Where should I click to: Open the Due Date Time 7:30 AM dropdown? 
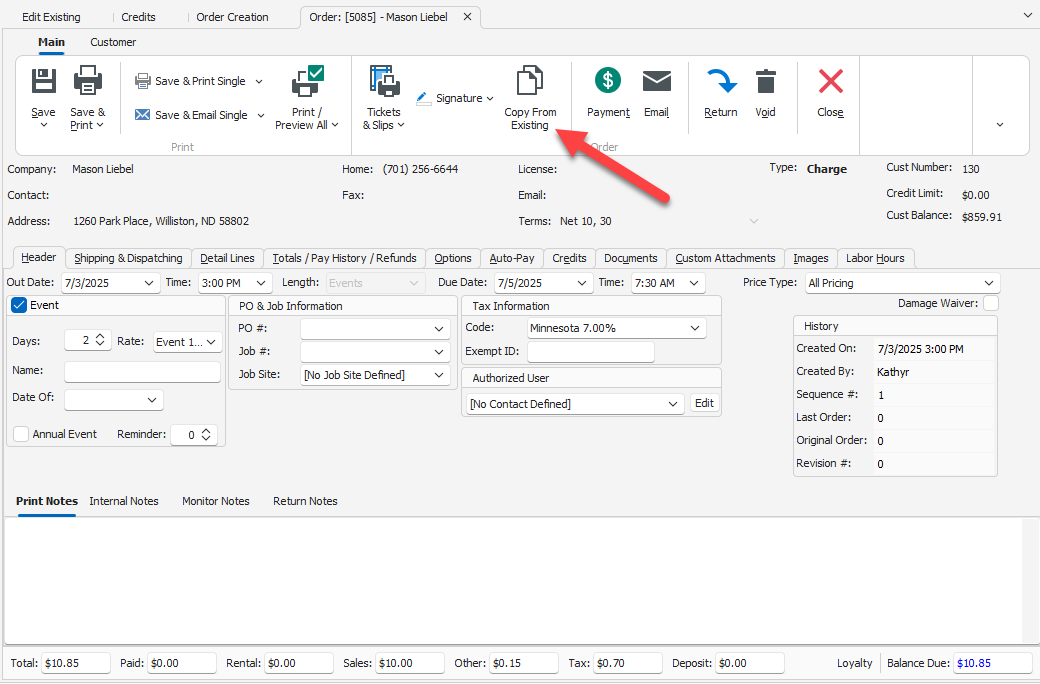coord(694,283)
